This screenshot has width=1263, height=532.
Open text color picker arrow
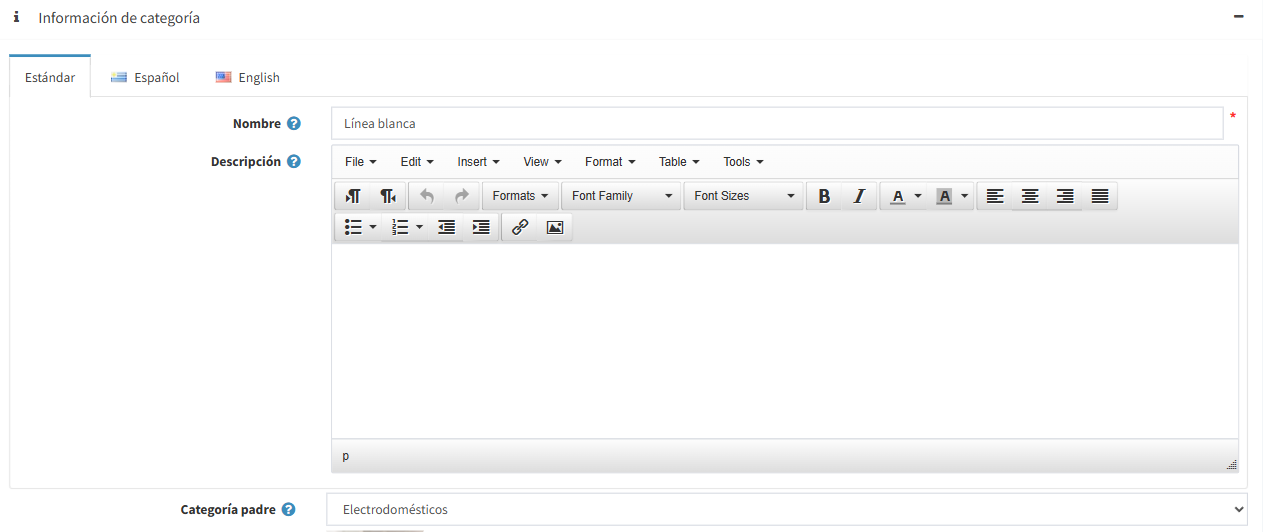pyautogui.click(x=918, y=196)
